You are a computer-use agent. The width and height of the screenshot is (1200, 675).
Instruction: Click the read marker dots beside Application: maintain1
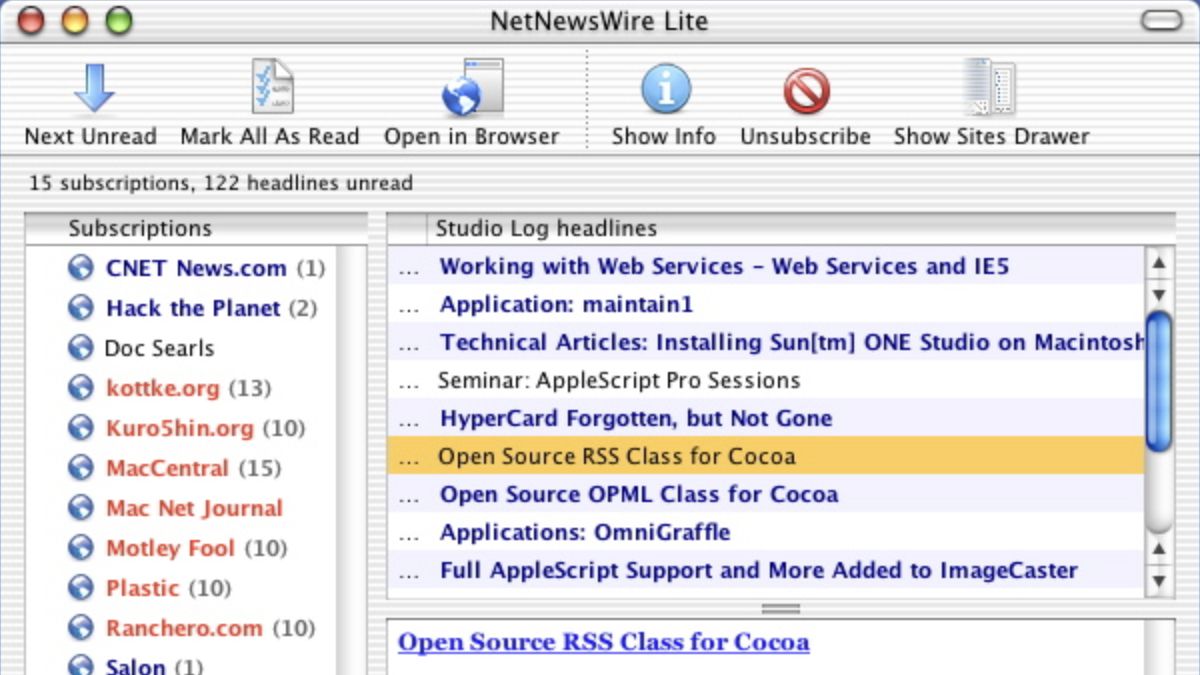[408, 308]
